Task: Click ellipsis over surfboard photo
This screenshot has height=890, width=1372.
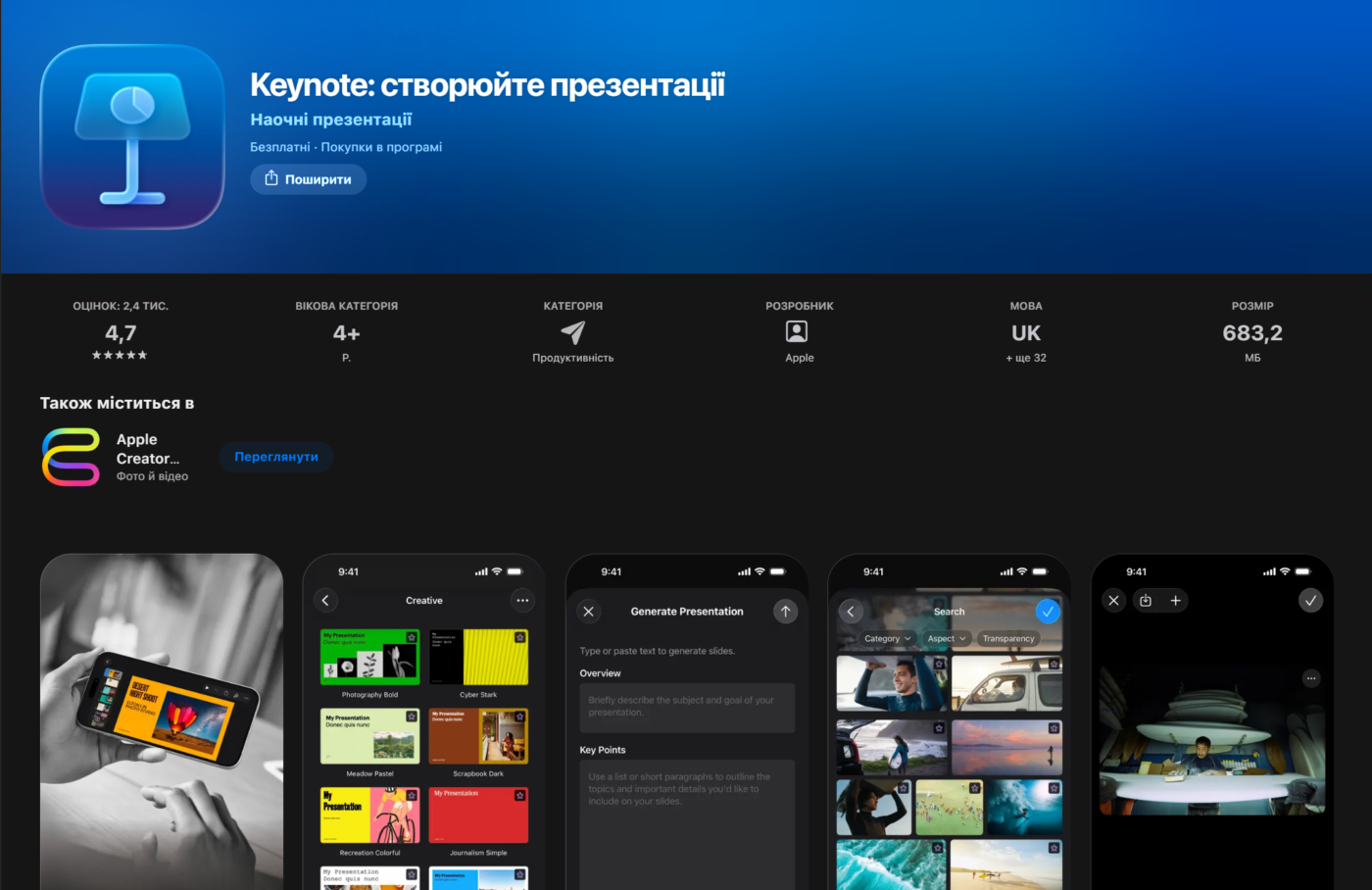Action: (1311, 678)
